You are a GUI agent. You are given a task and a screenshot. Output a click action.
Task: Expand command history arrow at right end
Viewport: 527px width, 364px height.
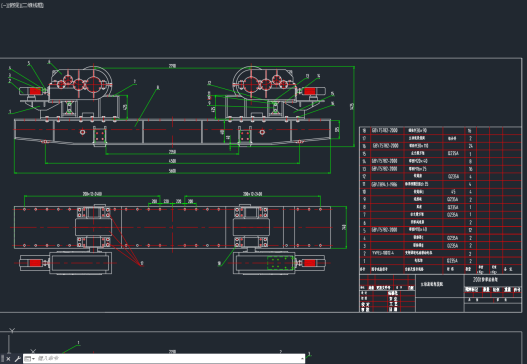pyautogui.click(x=302, y=359)
